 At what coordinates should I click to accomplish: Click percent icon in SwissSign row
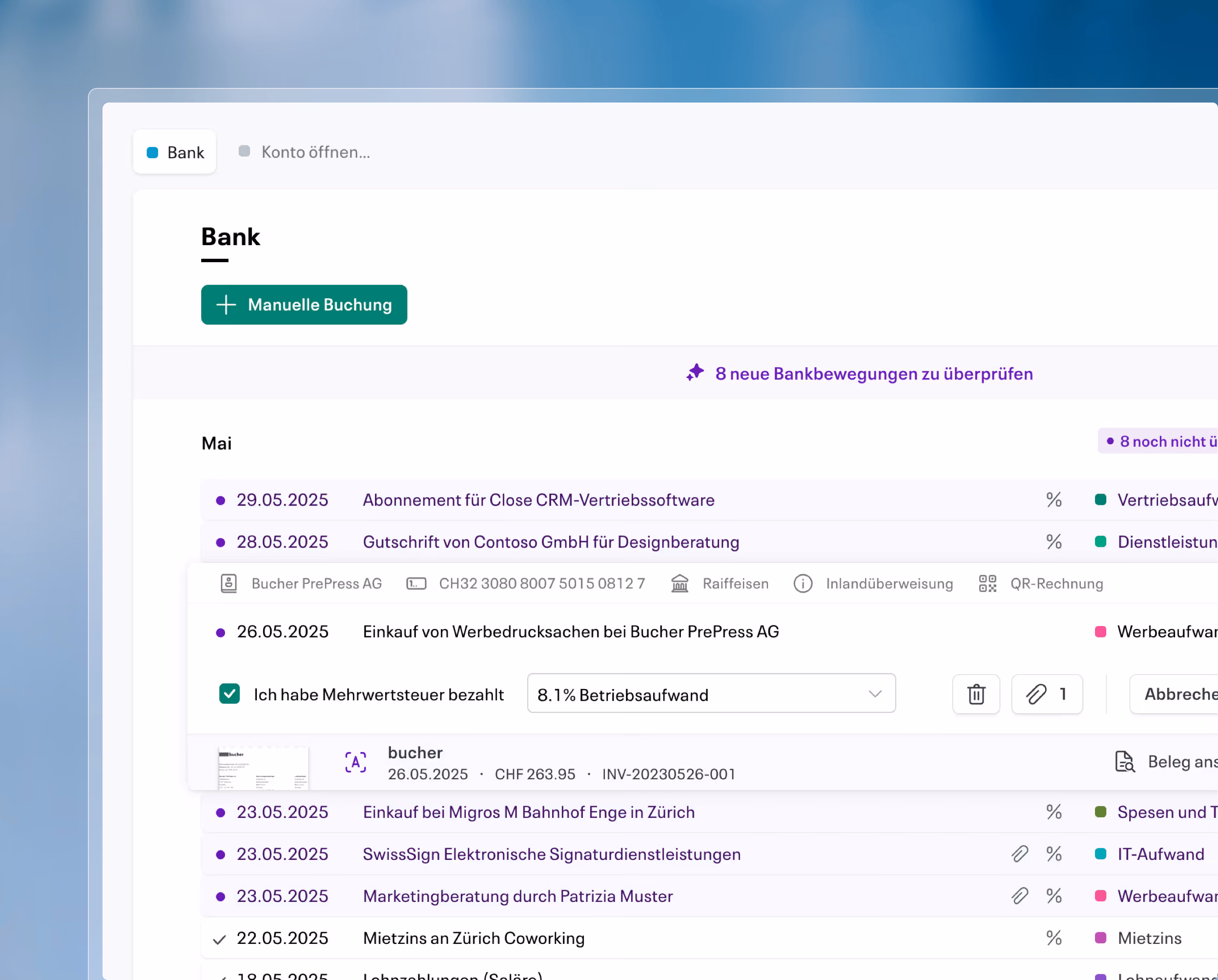1053,854
